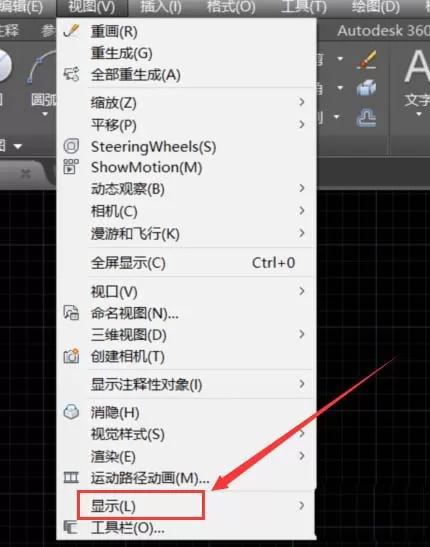
Task: Select Full Screen 全屏显示(C) Ctrl+0 item
Action: pyautogui.click(x=187, y=263)
